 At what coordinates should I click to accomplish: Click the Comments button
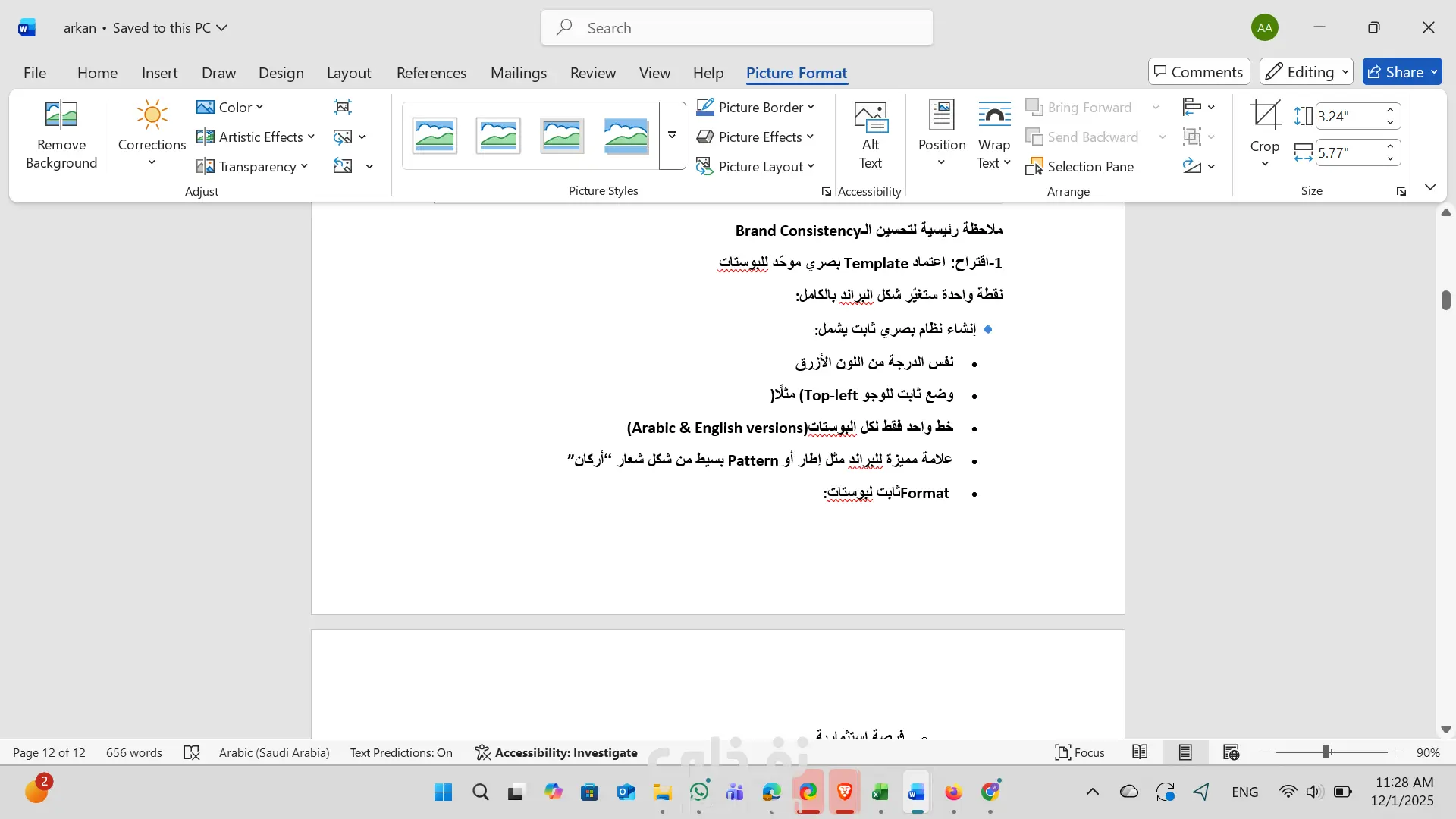pyautogui.click(x=1198, y=72)
